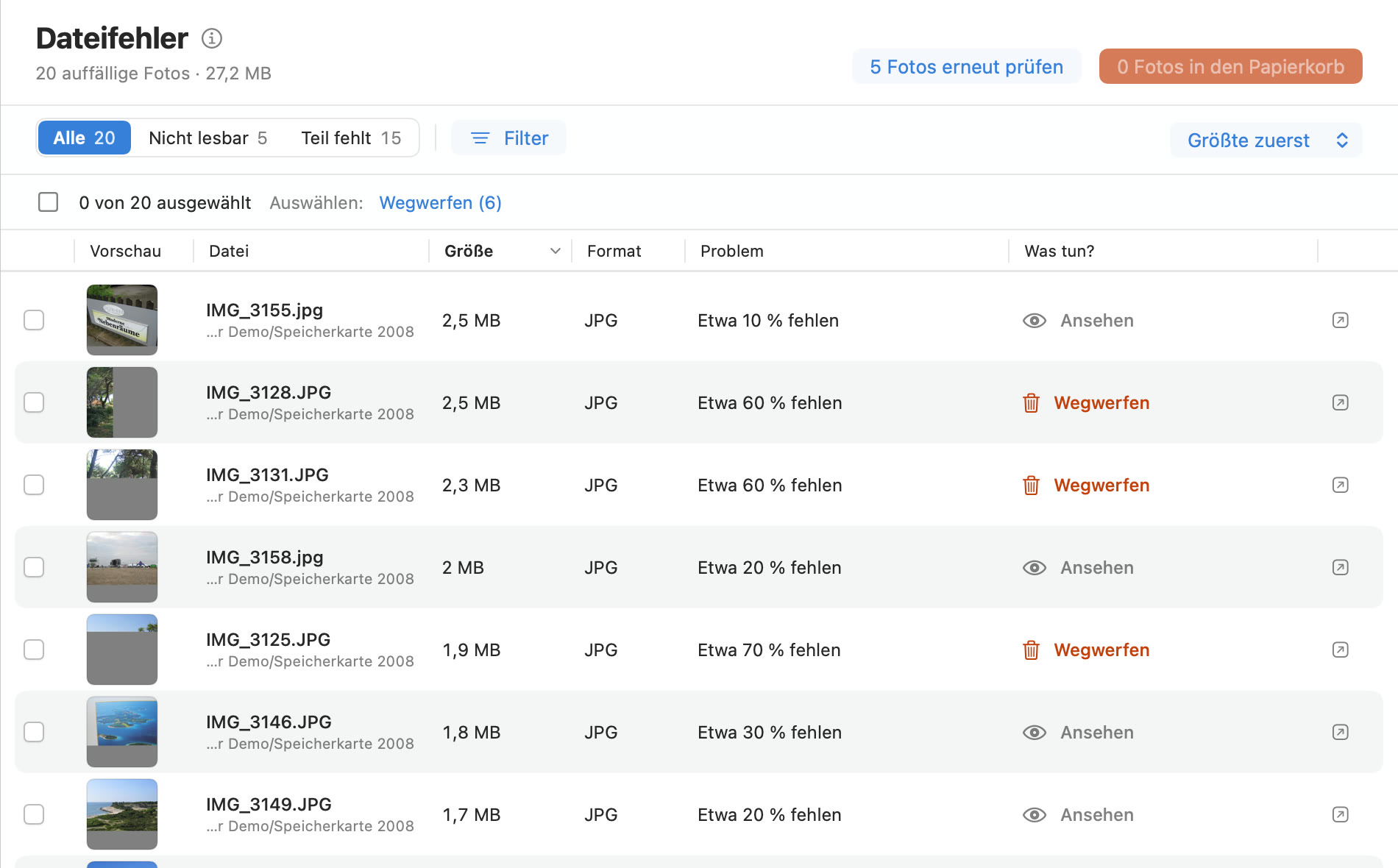Click the trash icon for IMG_3128.JPG

(1031, 403)
